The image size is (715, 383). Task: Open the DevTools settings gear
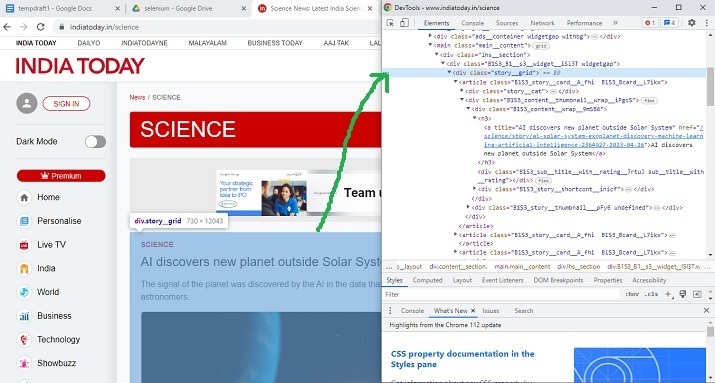point(692,23)
